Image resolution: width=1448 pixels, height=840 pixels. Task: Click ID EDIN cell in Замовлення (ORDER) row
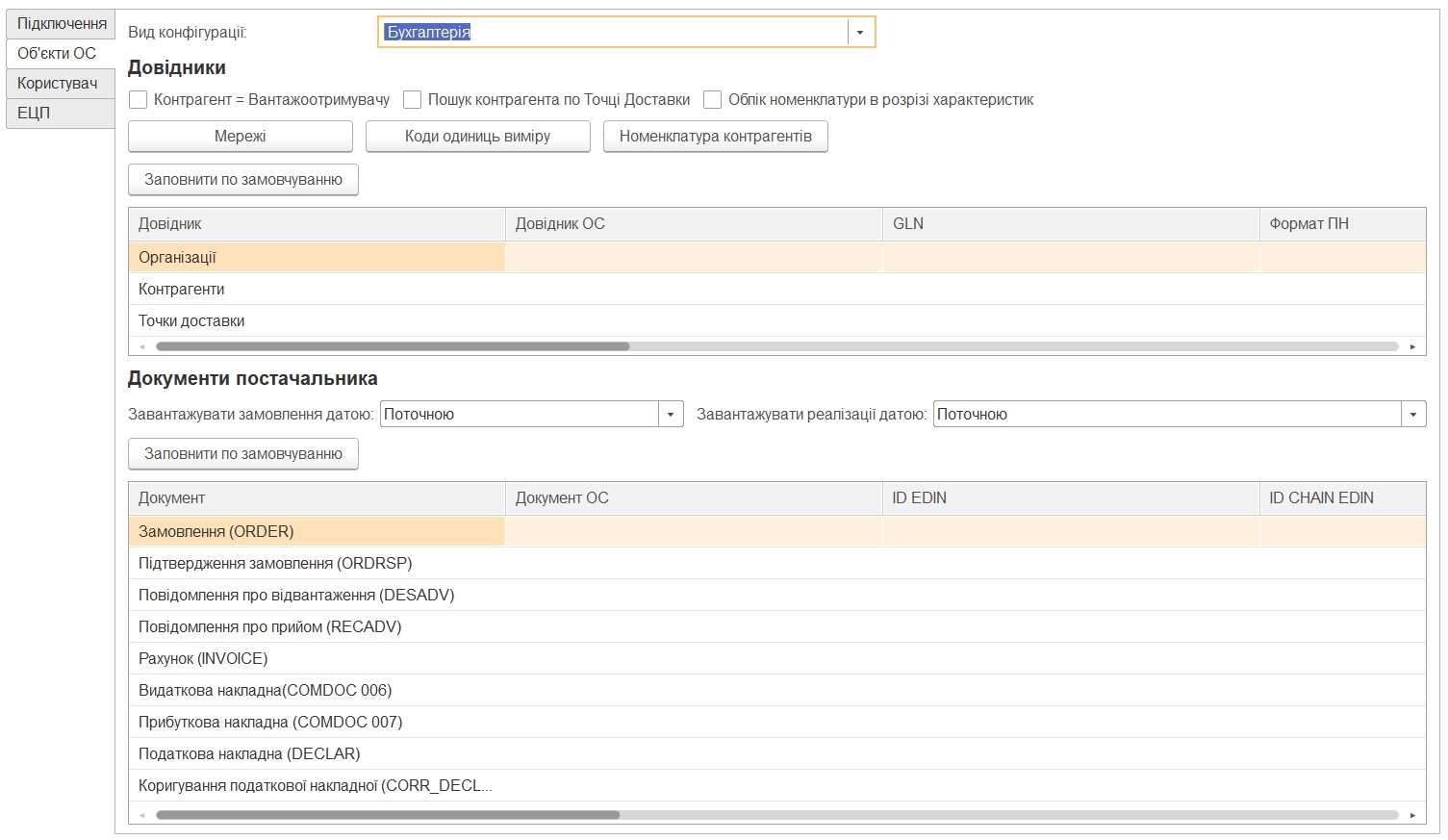click(1071, 531)
